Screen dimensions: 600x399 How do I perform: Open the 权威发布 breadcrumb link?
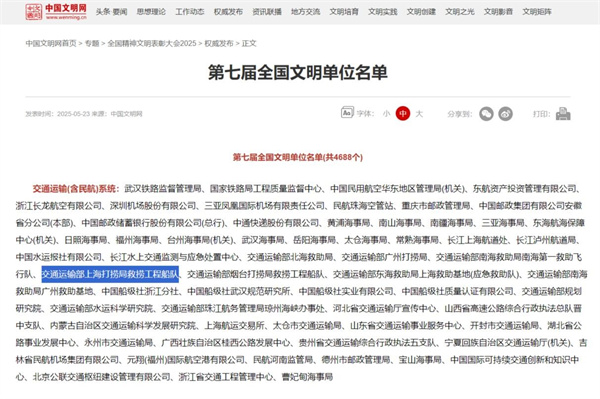219,43
